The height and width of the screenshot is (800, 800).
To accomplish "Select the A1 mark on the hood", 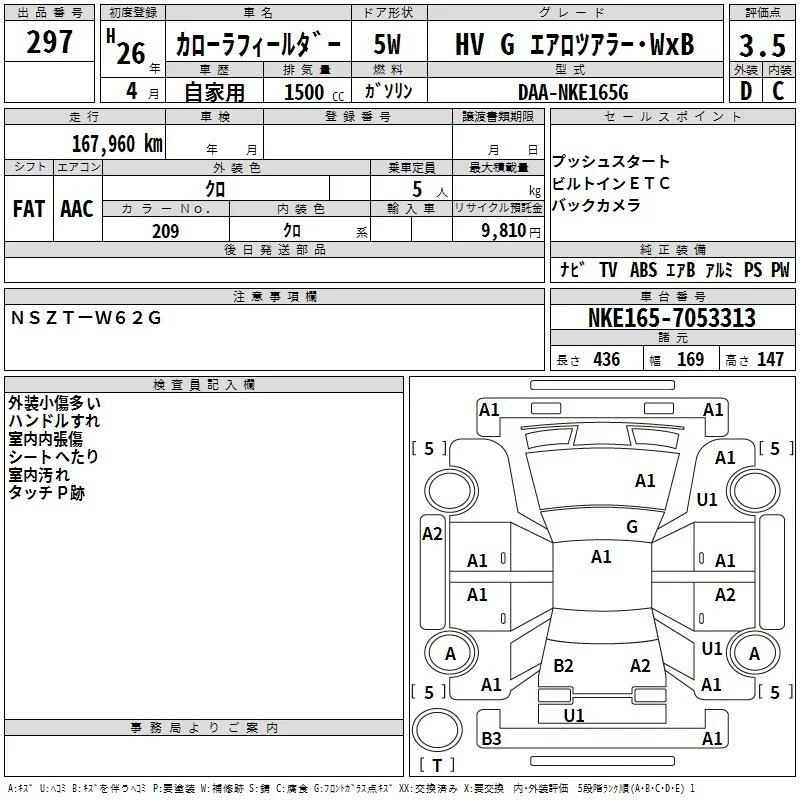I will (x=645, y=481).
